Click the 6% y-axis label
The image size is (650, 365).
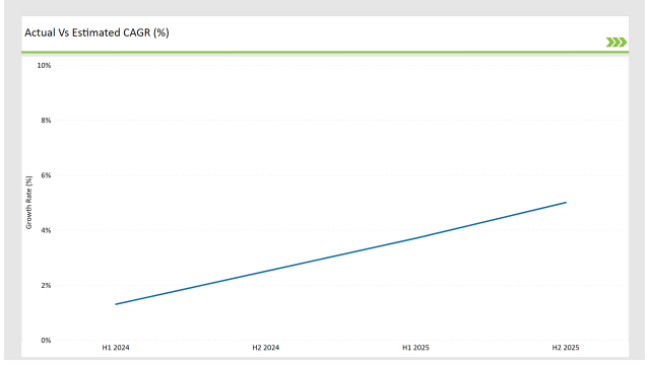(x=46, y=175)
